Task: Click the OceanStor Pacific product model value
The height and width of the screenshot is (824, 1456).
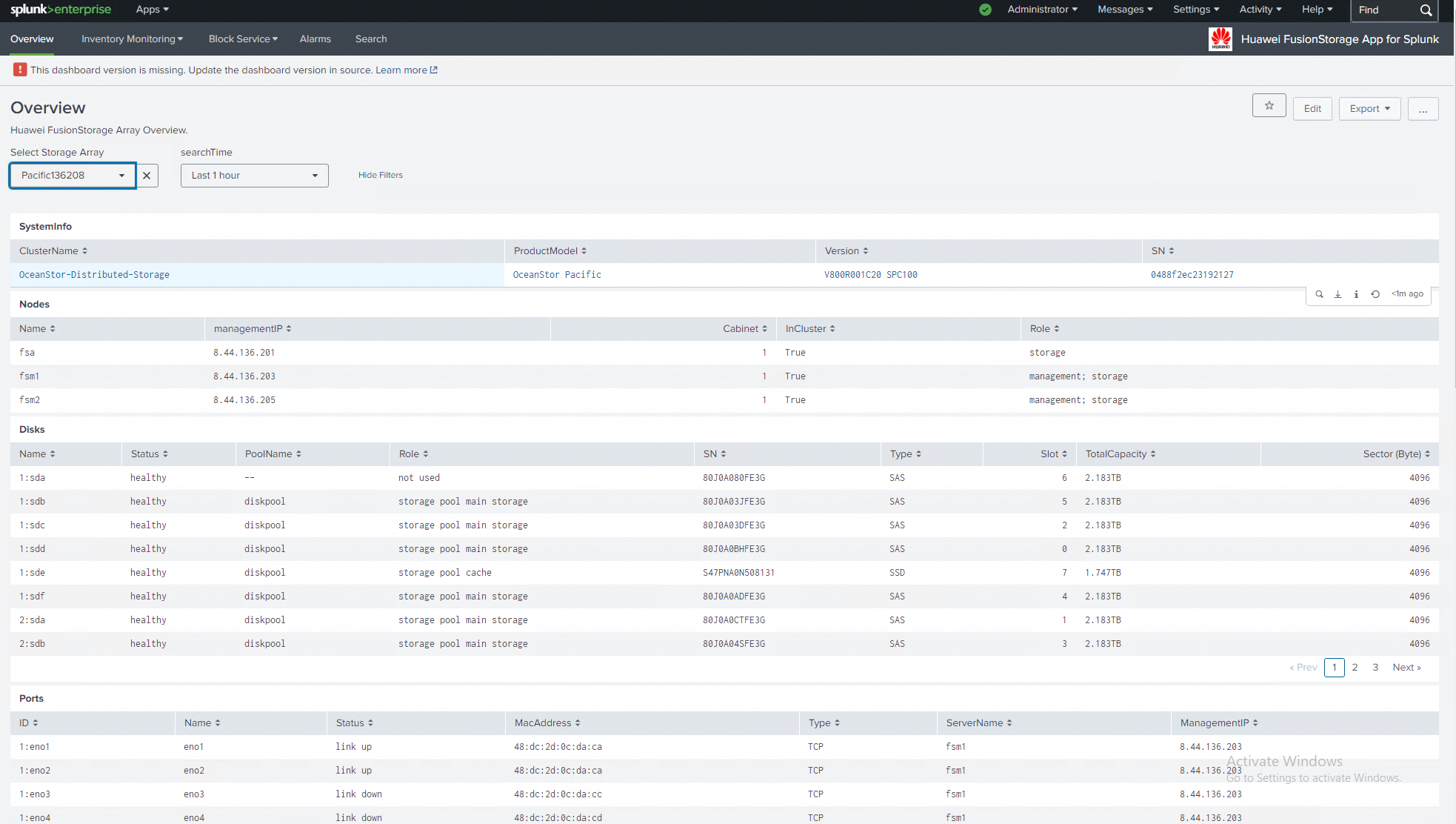Action: pos(557,275)
